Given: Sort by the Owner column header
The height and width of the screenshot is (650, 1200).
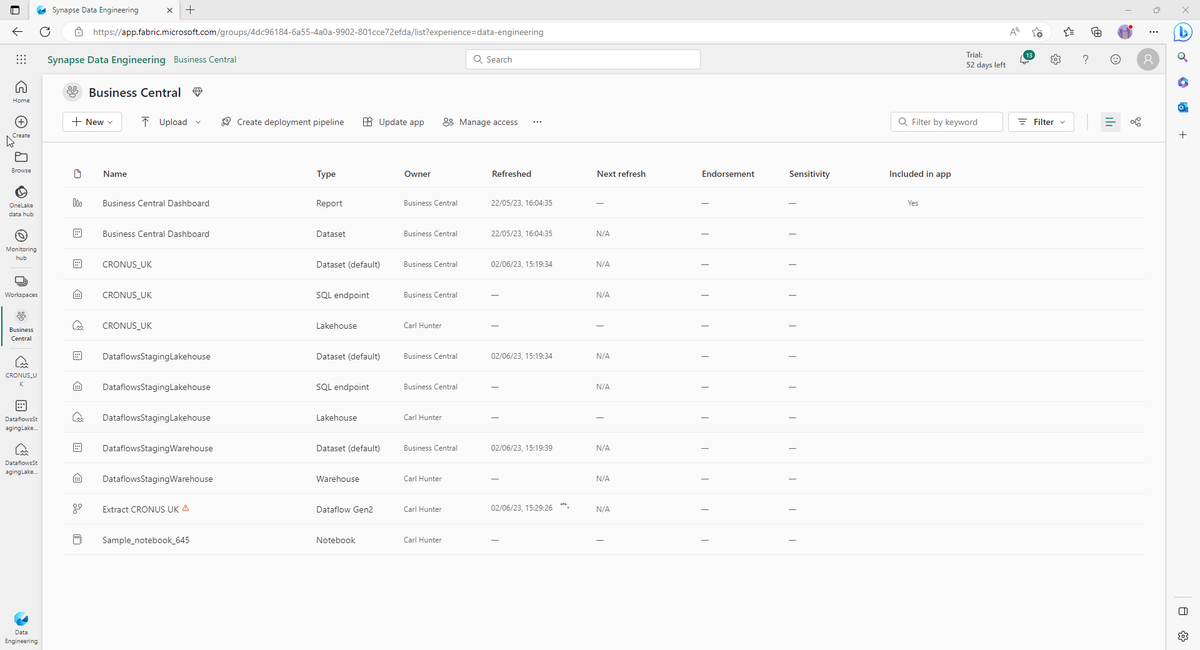Looking at the screenshot, I should pos(417,174).
